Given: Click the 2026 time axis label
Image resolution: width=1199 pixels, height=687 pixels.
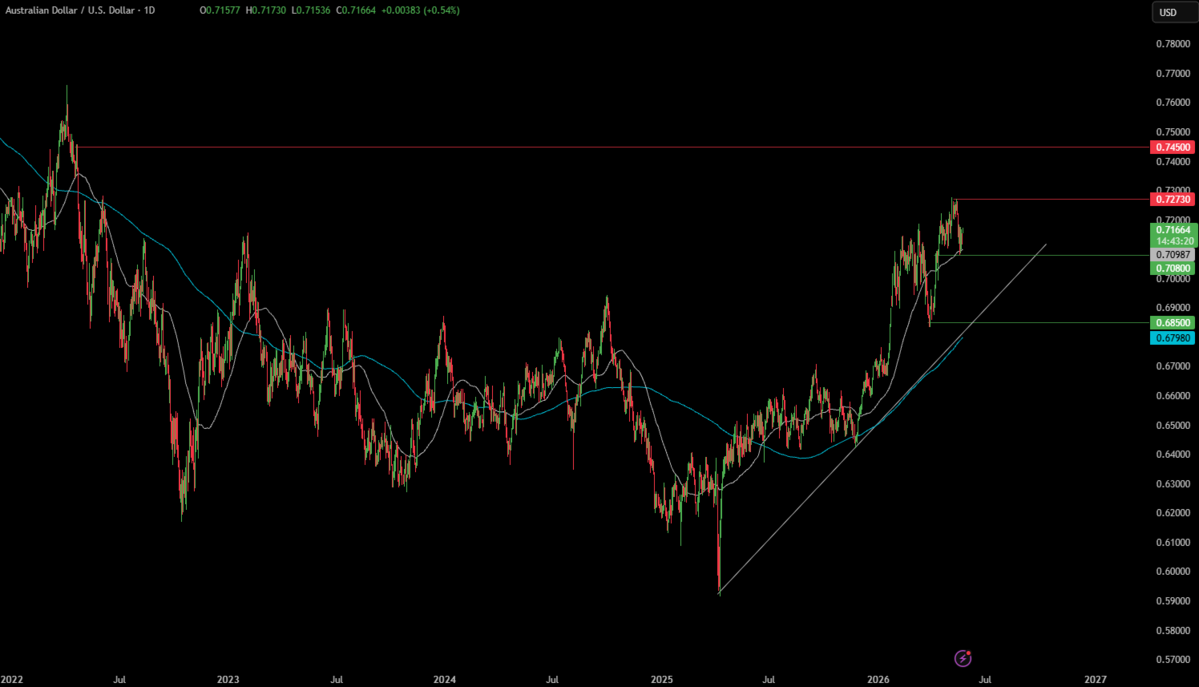Looking at the screenshot, I should pyautogui.click(x=879, y=679).
